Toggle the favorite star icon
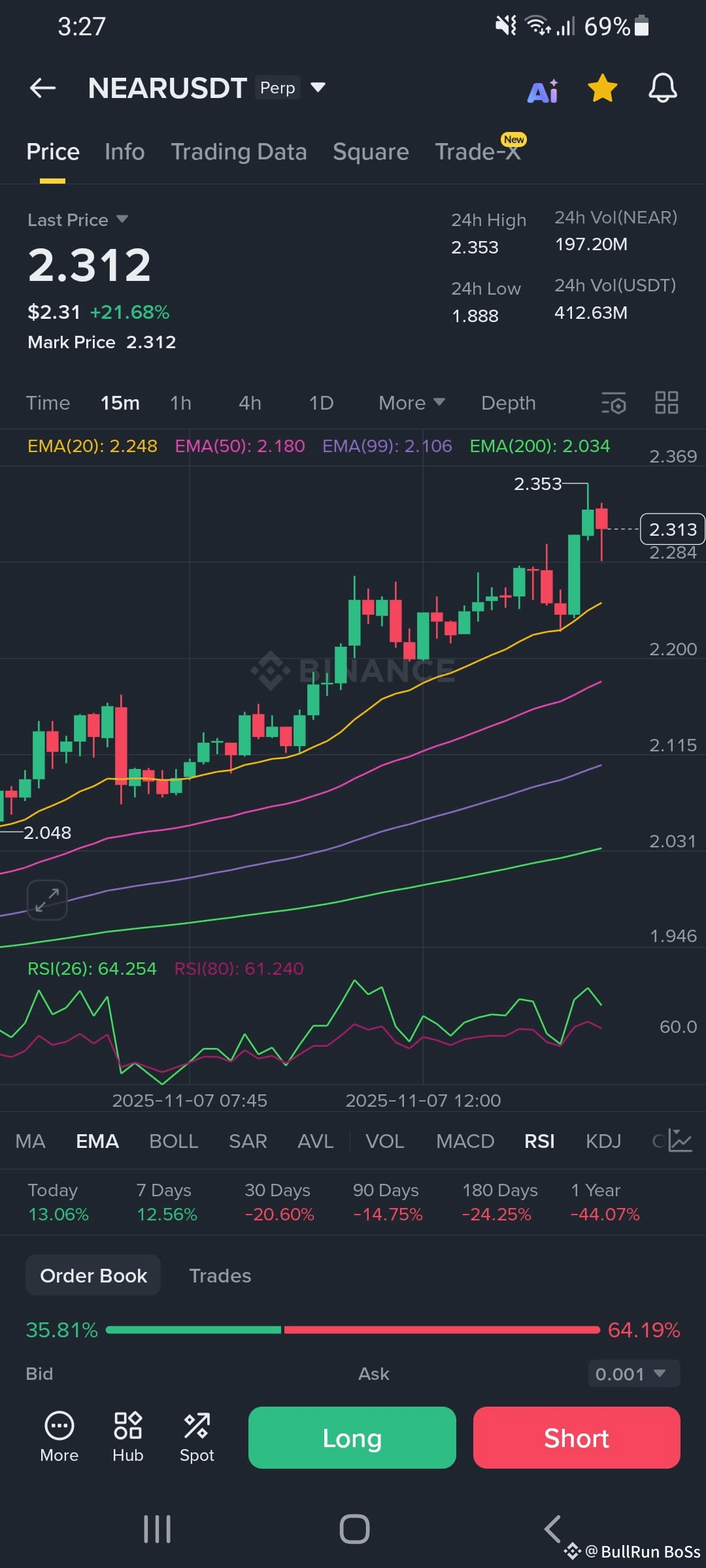The image size is (706, 1568). coord(602,88)
